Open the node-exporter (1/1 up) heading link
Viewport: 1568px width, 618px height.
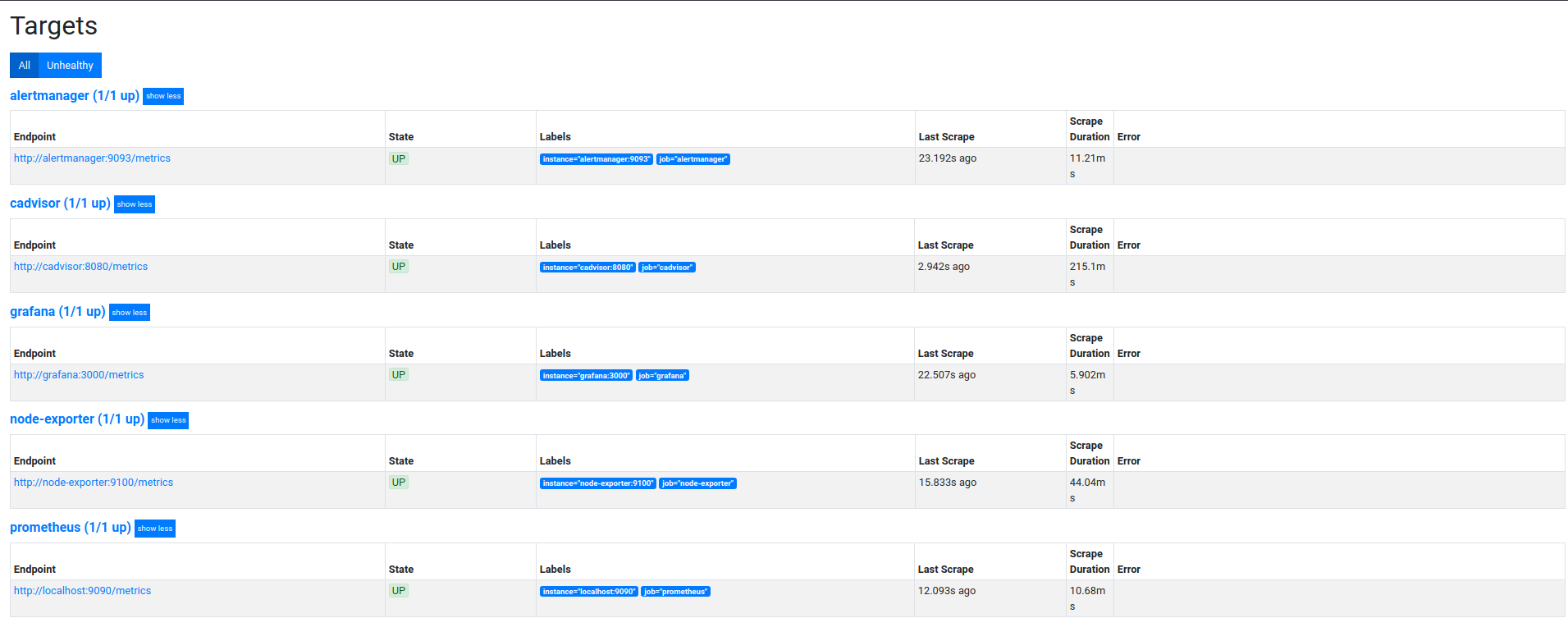click(x=77, y=419)
